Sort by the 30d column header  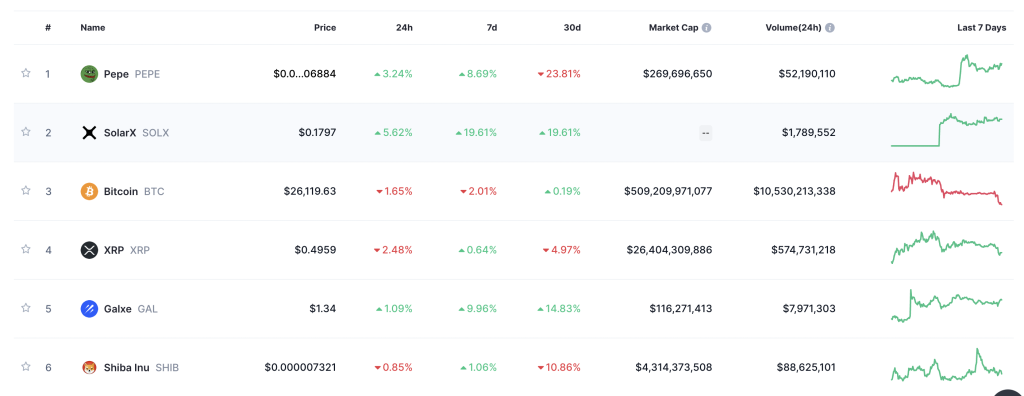tap(571, 28)
